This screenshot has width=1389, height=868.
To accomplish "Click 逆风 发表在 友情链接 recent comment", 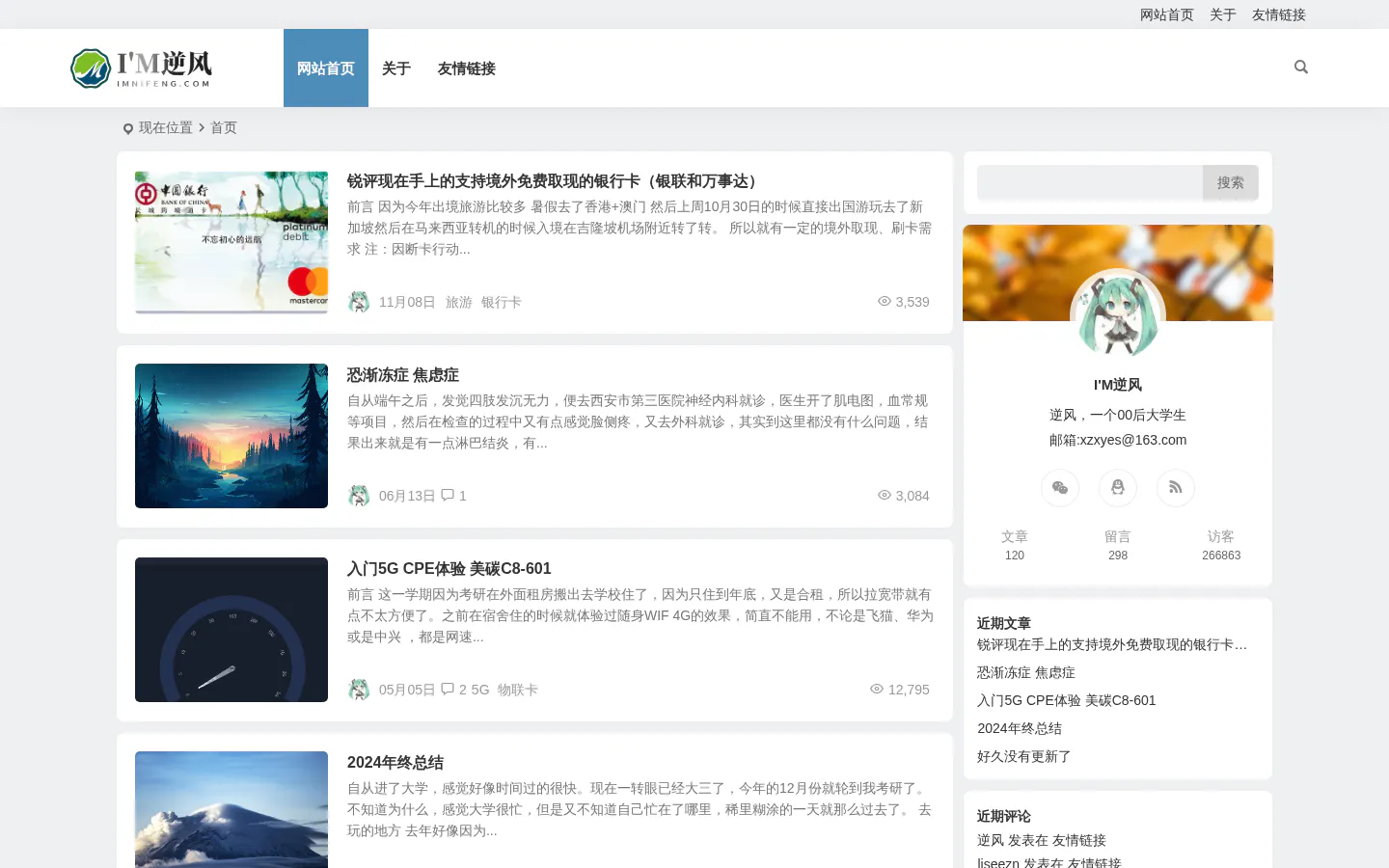I will coord(1042,840).
